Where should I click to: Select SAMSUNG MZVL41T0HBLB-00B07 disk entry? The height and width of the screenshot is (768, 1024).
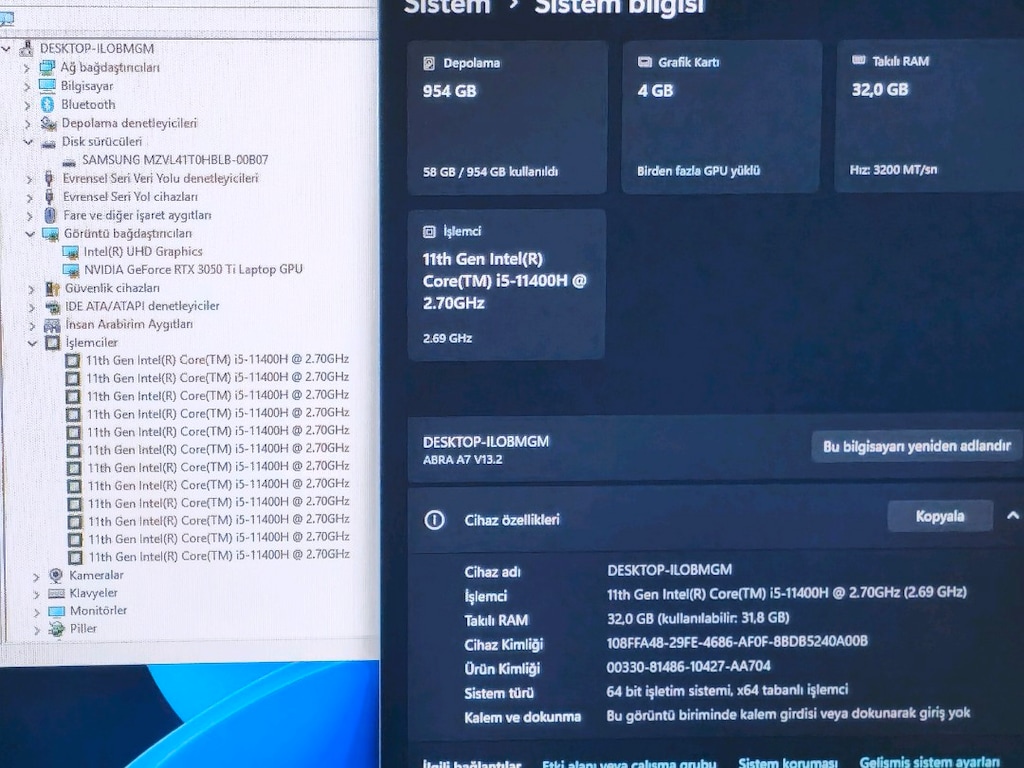(175, 160)
